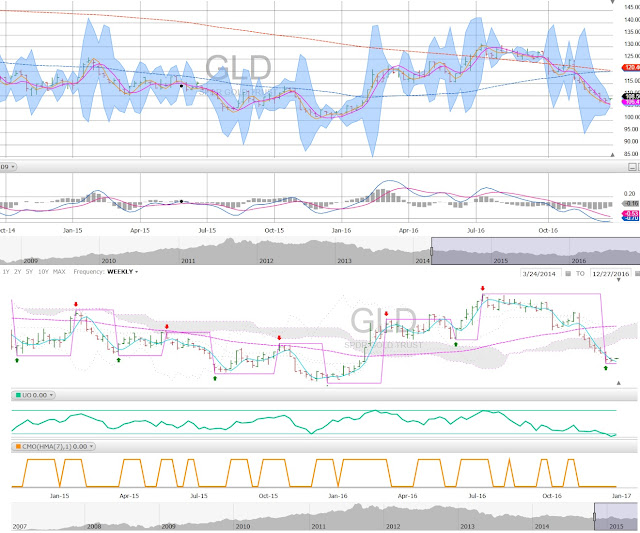Select the MAX time range
The width and height of the screenshot is (640, 533).
(59, 272)
